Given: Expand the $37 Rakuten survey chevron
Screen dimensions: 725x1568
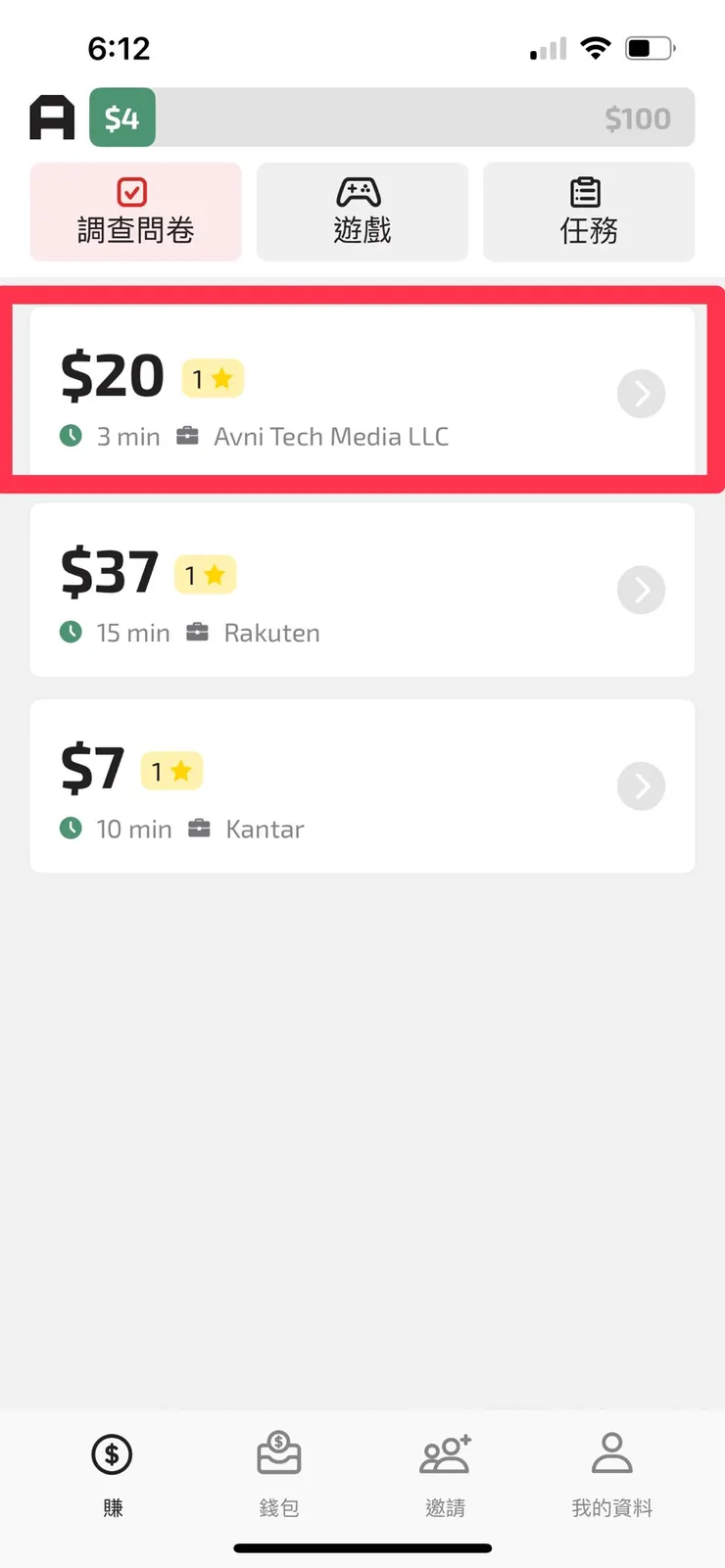Looking at the screenshot, I should (642, 590).
